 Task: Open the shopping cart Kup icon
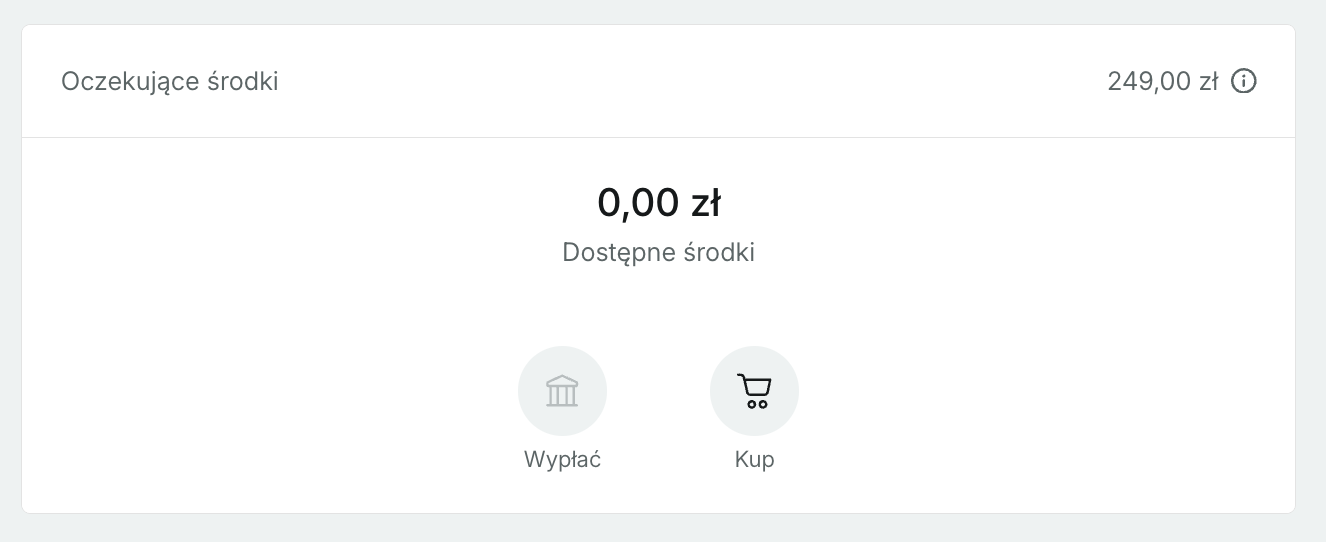tap(754, 391)
